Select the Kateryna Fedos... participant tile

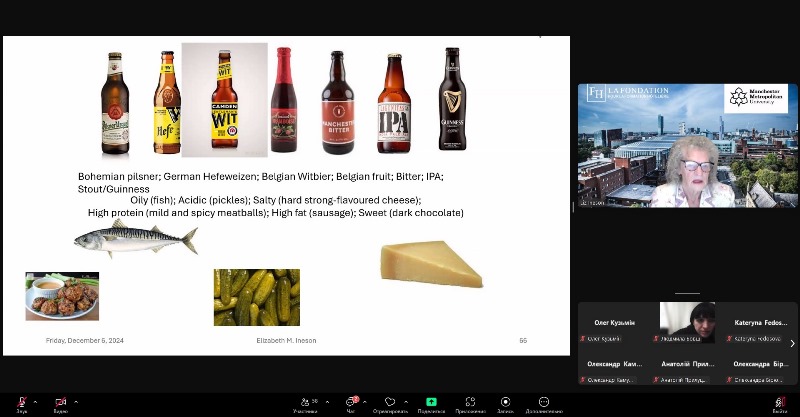point(760,323)
